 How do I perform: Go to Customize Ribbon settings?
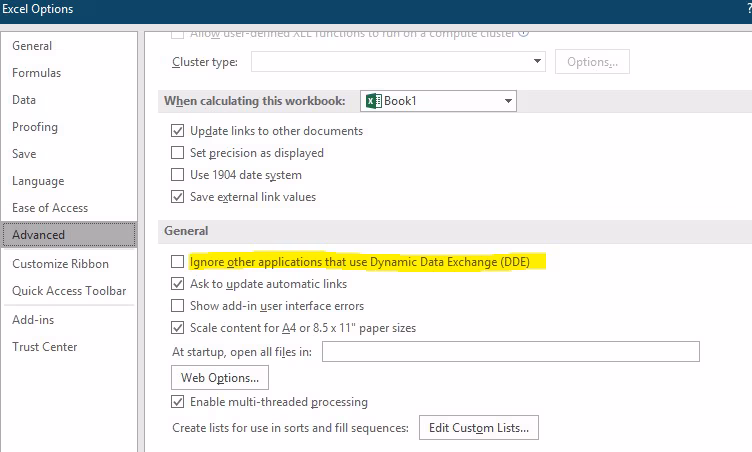click(x=60, y=264)
